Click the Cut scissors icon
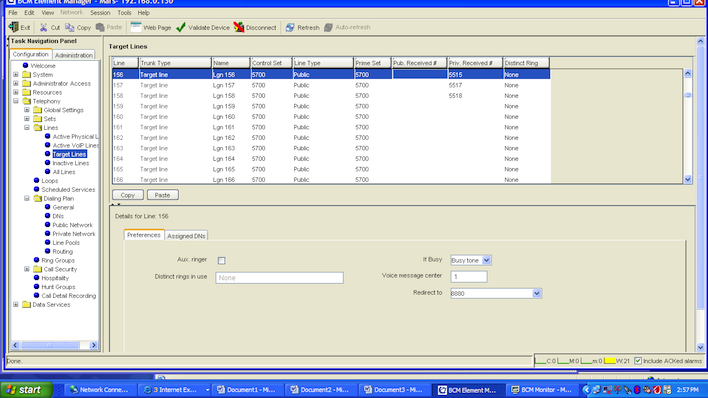 [x=43, y=28]
